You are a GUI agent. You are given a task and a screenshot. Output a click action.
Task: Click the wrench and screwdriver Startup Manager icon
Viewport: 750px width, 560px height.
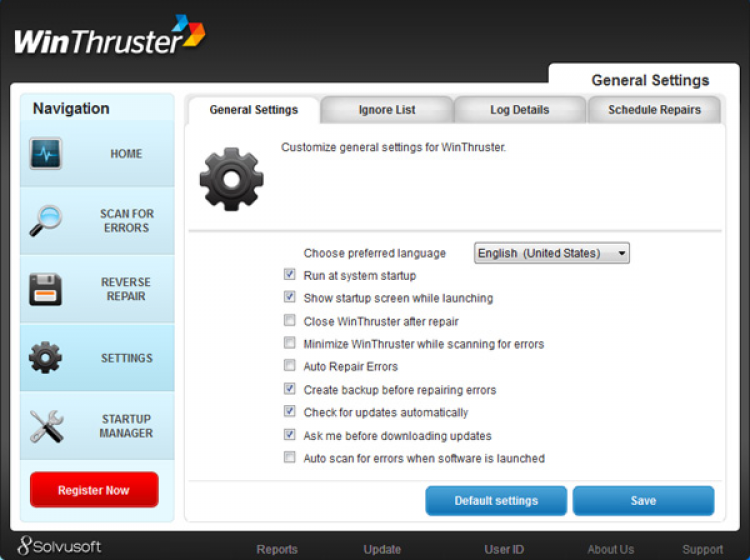pyautogui.click(x=46, y=426)
